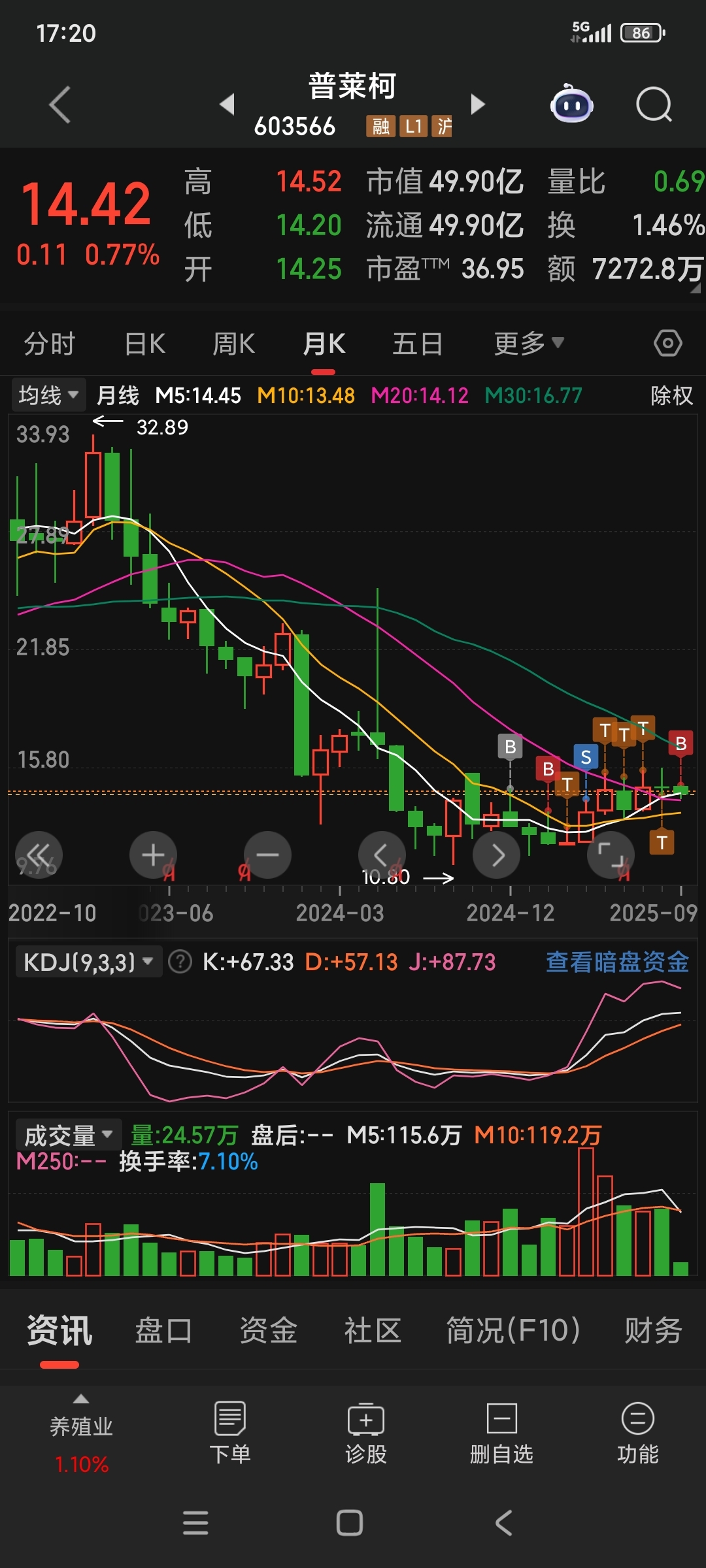Select the 月K monthly chart tab
This screenshot has width=706, height=1568.
click(x=324, y=343)
